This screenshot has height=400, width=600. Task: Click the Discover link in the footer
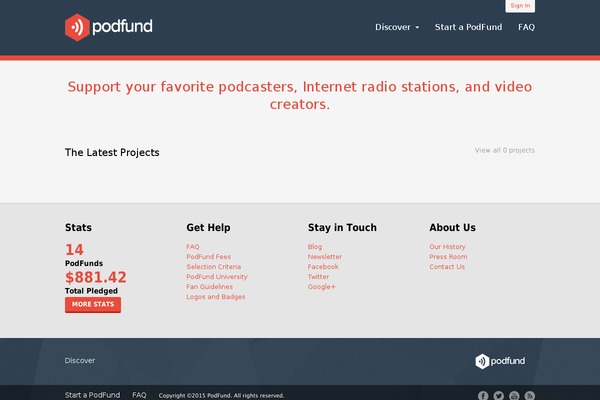click(80, 360)
